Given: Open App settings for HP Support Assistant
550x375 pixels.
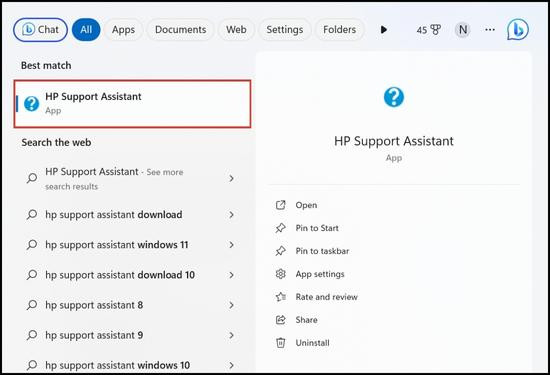Looking at the screenshot, I should click(x=320, y=274).
